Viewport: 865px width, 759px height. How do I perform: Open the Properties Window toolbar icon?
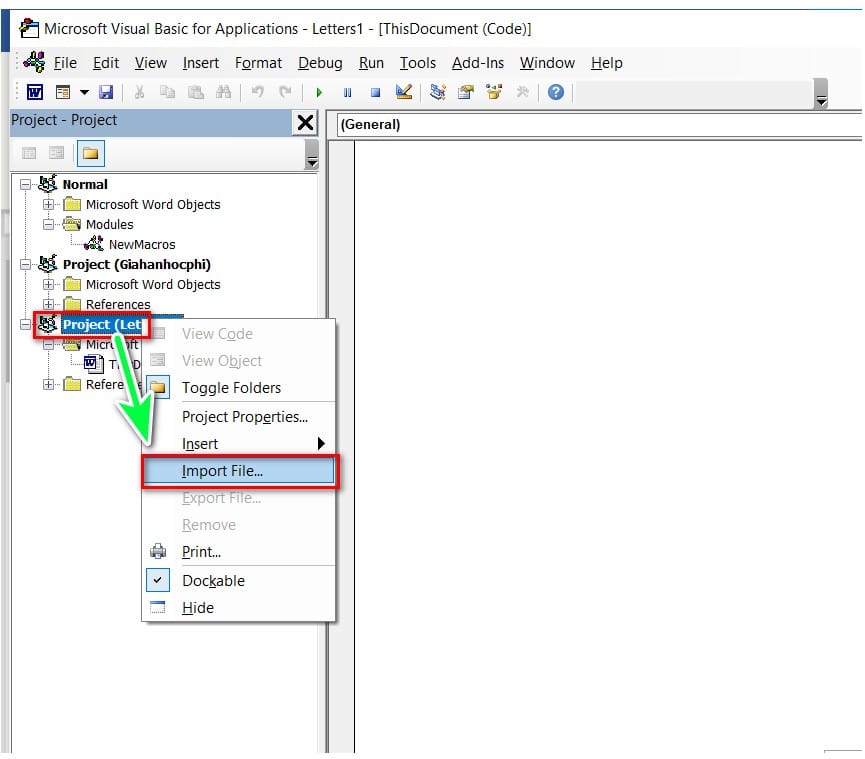466,92
